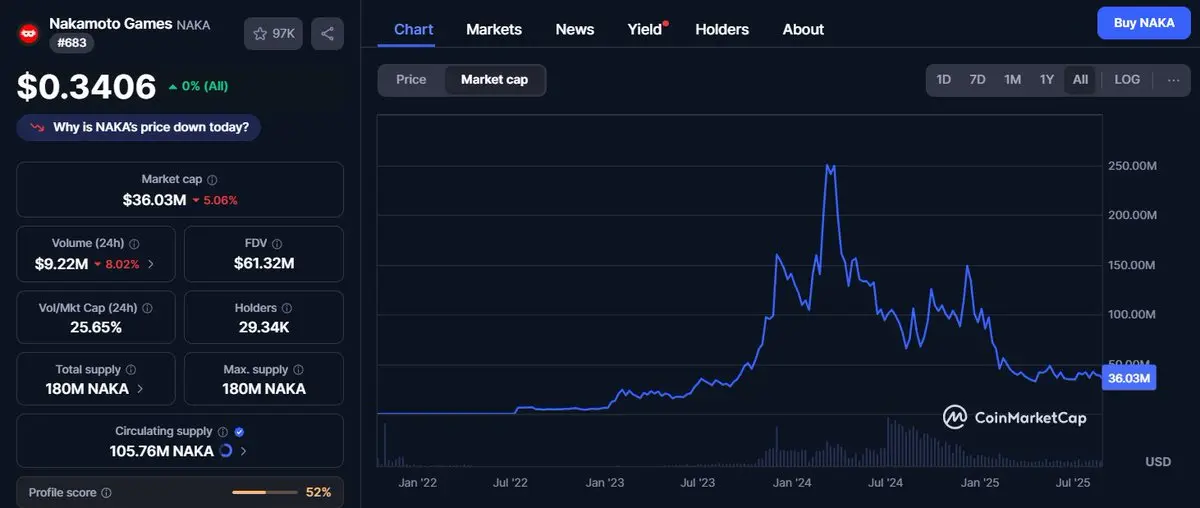Open the share icon button
1200x508 pixels.
click(327, 34)
